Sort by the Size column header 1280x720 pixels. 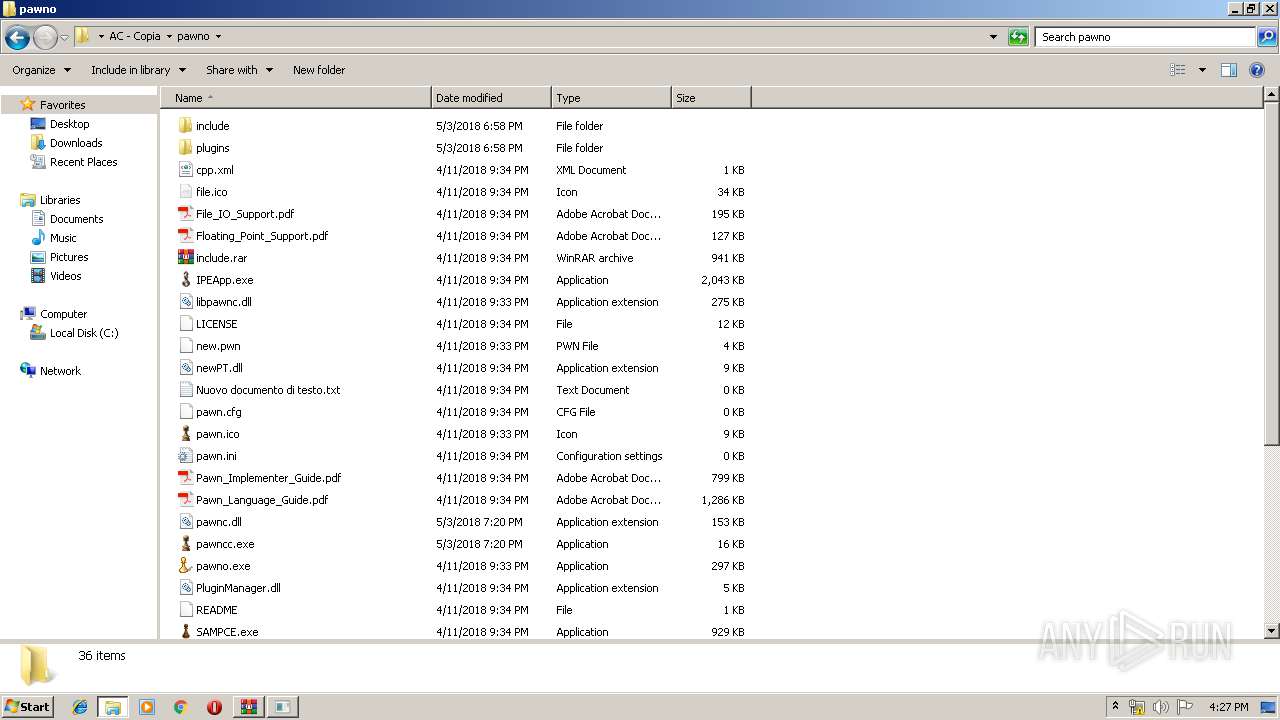(711, 98)
